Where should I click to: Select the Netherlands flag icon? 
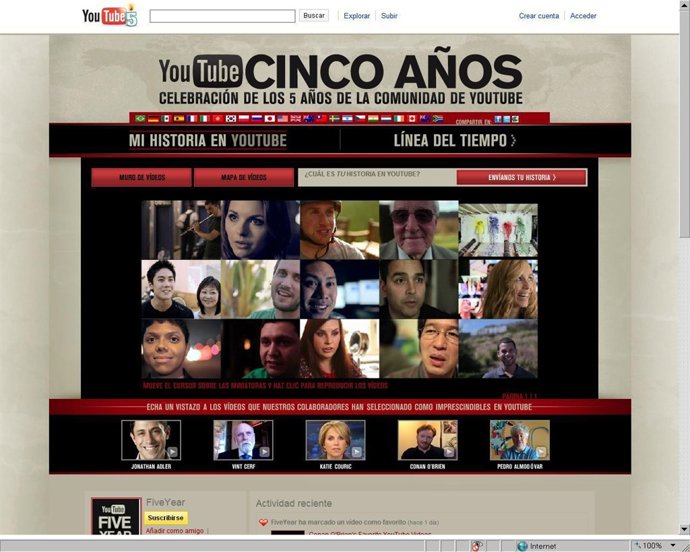coord(386,118)
